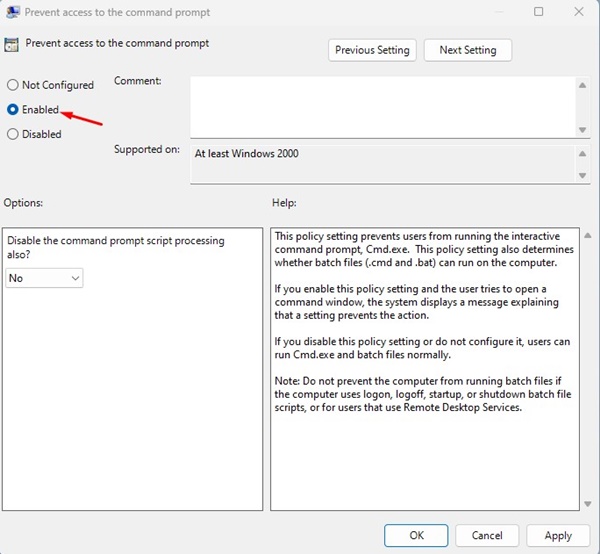Click the title bar policy editor icon
Image resolution: width=600 pixels, height=554 pixels.
pyautogui.click(x=13, y=12)
